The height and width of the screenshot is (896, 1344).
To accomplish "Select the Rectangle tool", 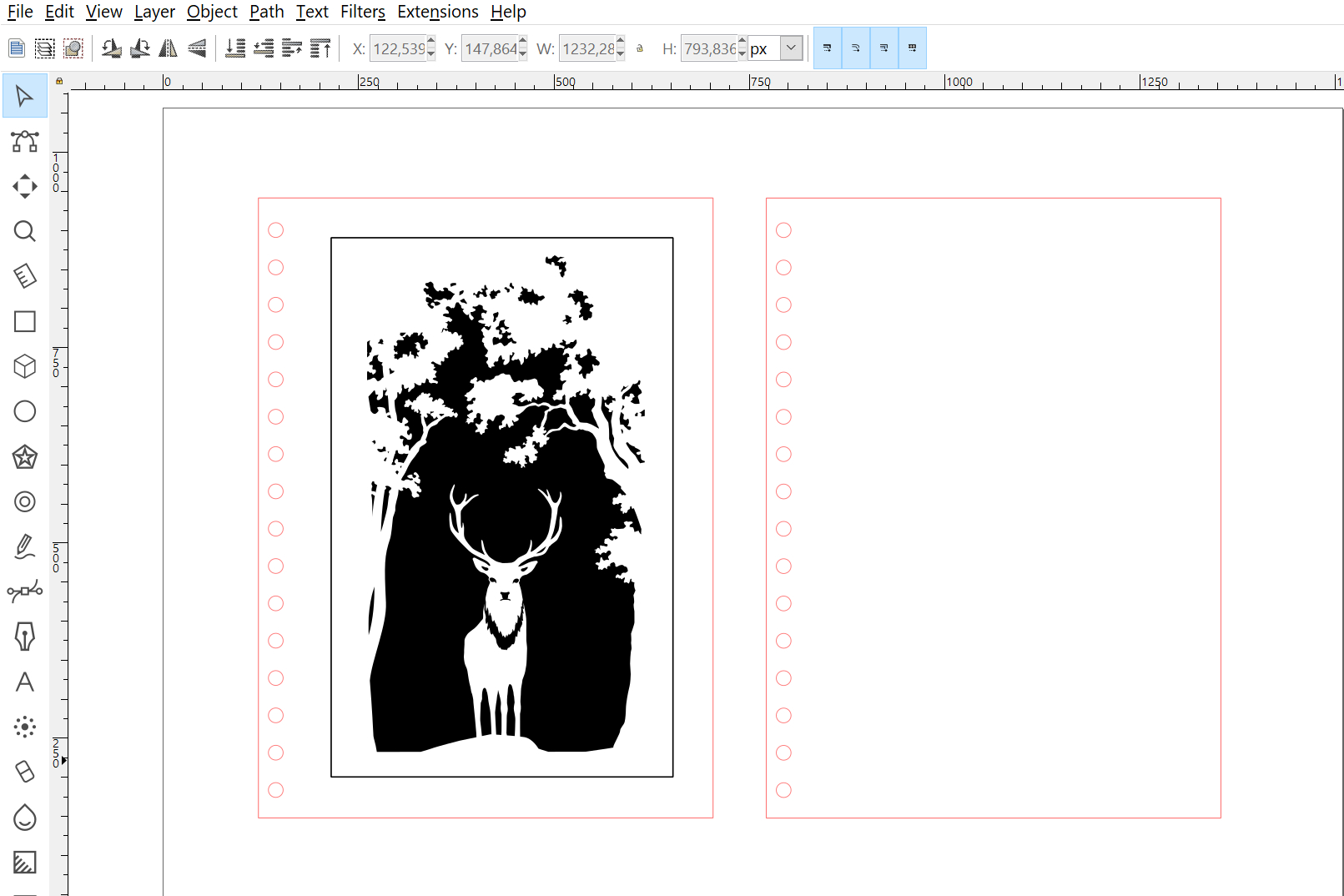I will click(24, 321).
